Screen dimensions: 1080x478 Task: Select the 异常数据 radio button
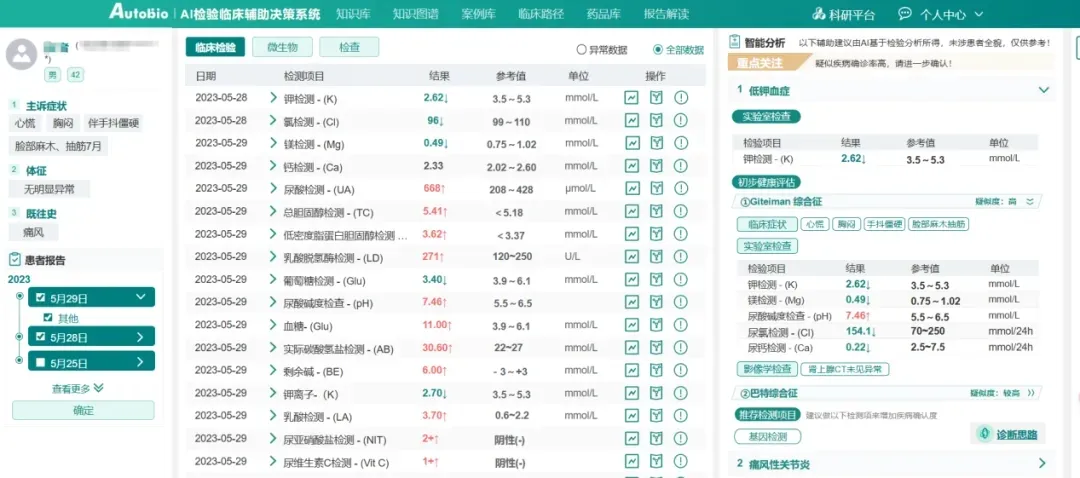click(x=582, y=49)
